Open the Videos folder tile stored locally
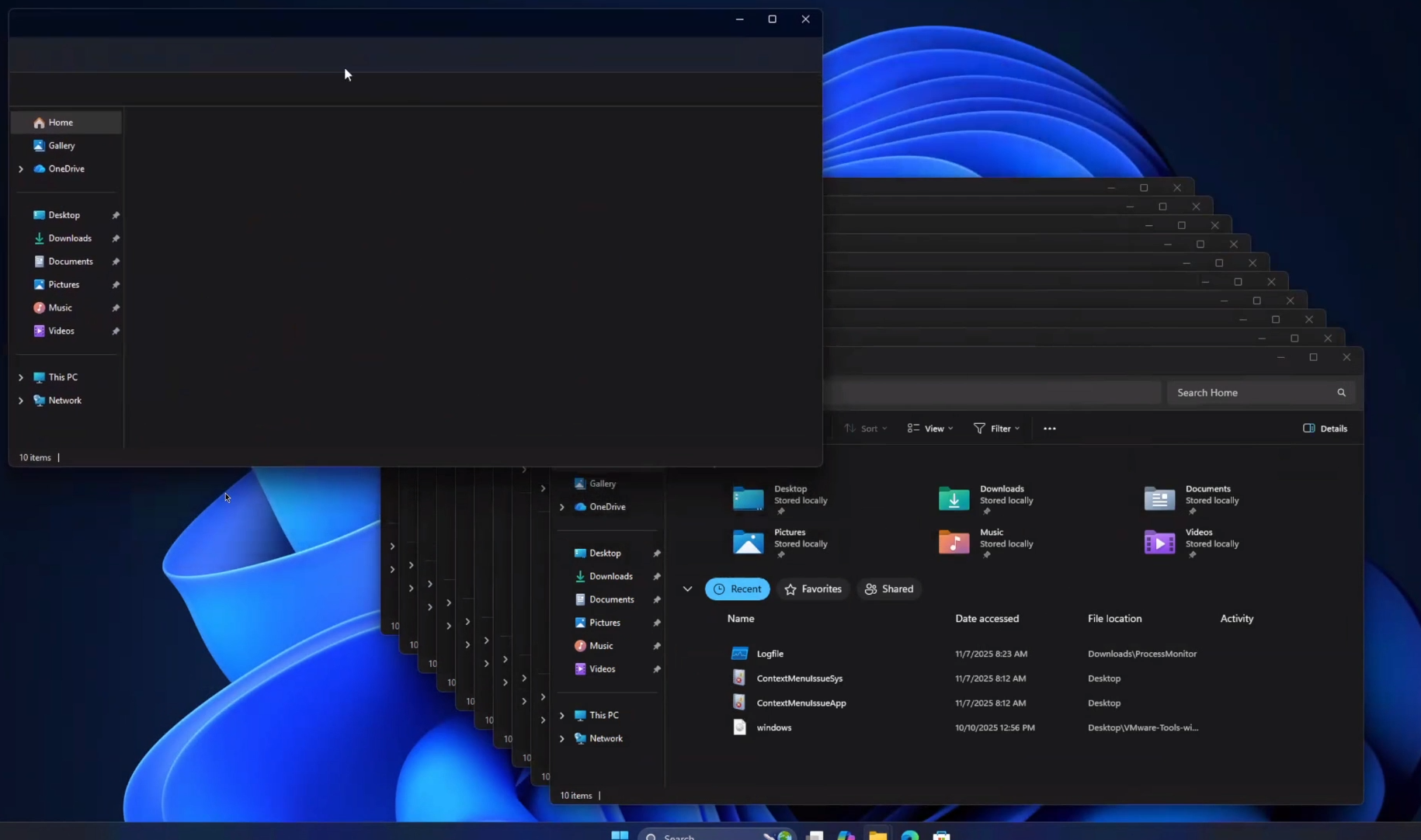This screenshot has width=1421, height=840. (x=1159, y=542)
